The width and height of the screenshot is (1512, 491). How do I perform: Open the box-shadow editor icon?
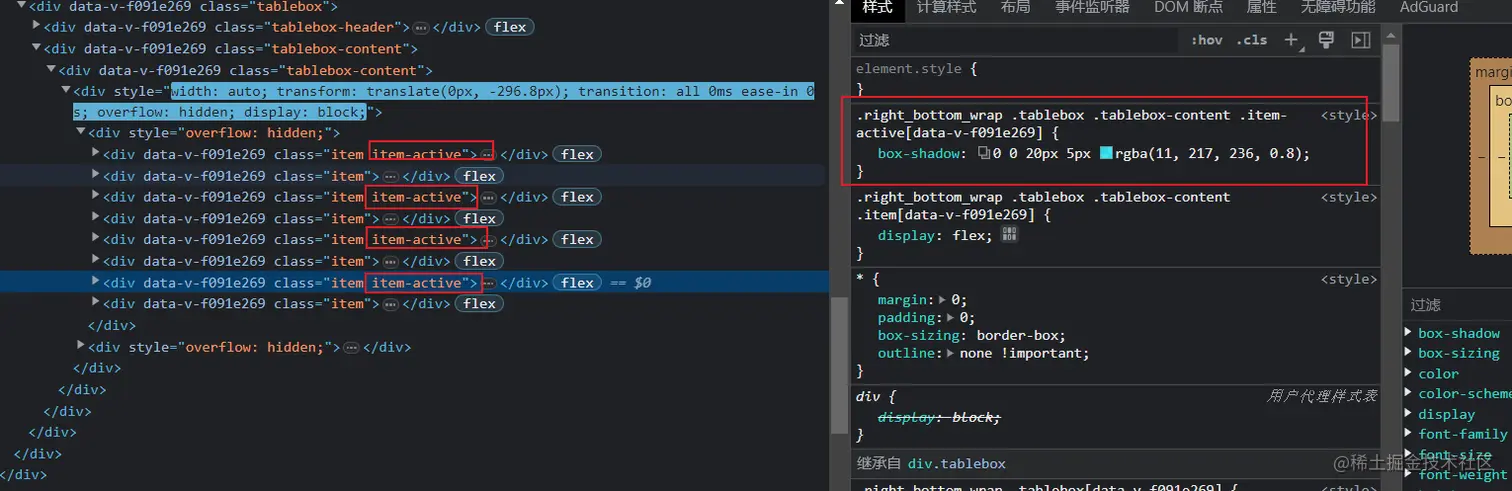tap(984, 154)
